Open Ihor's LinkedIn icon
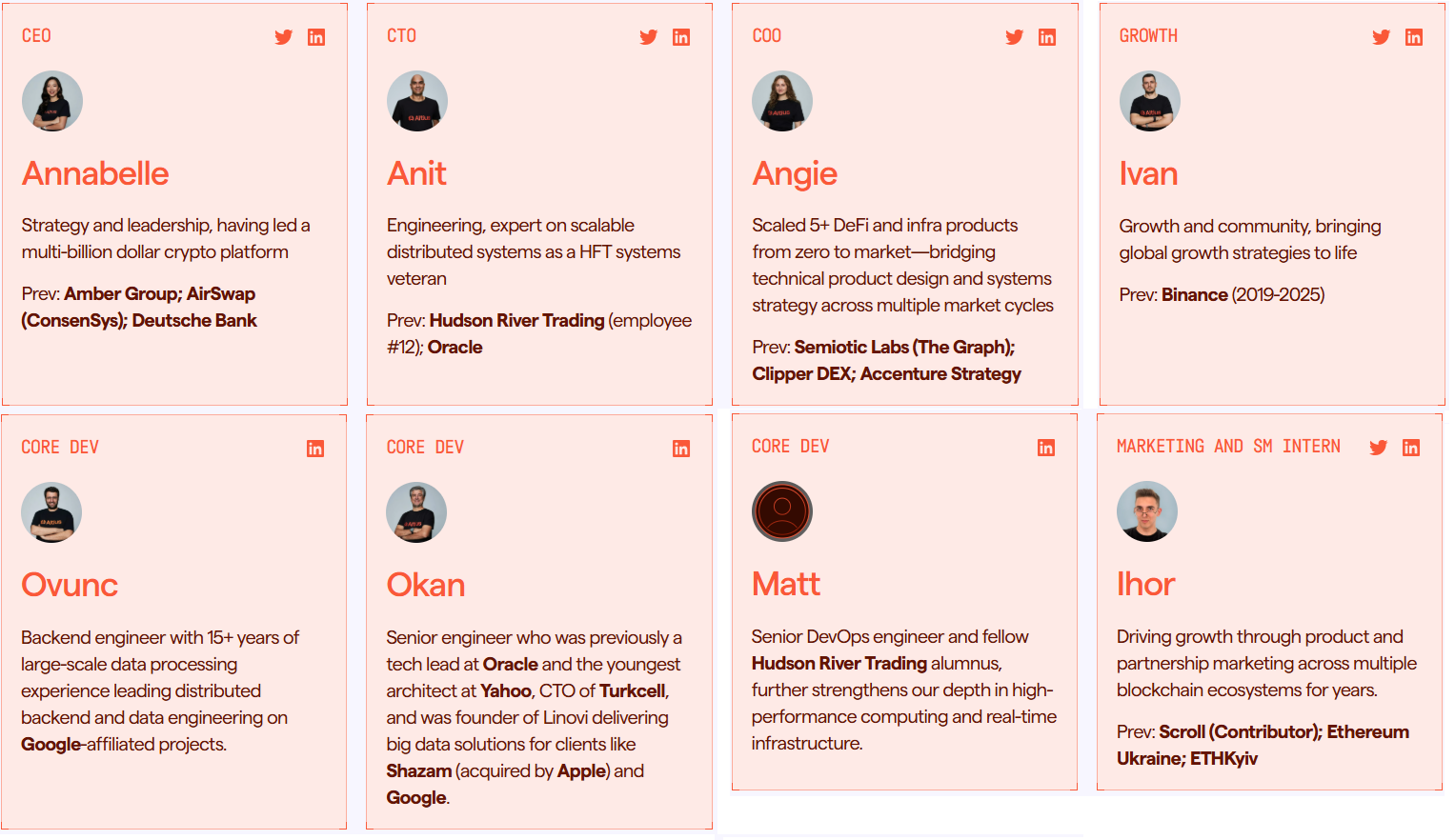 [x=1411, y=448]
